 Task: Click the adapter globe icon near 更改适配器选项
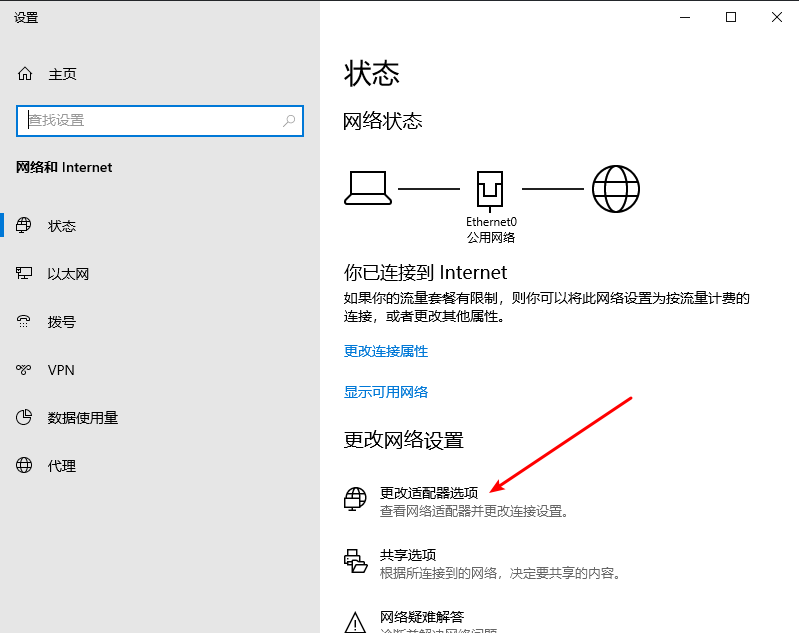[x=355, y=499]
